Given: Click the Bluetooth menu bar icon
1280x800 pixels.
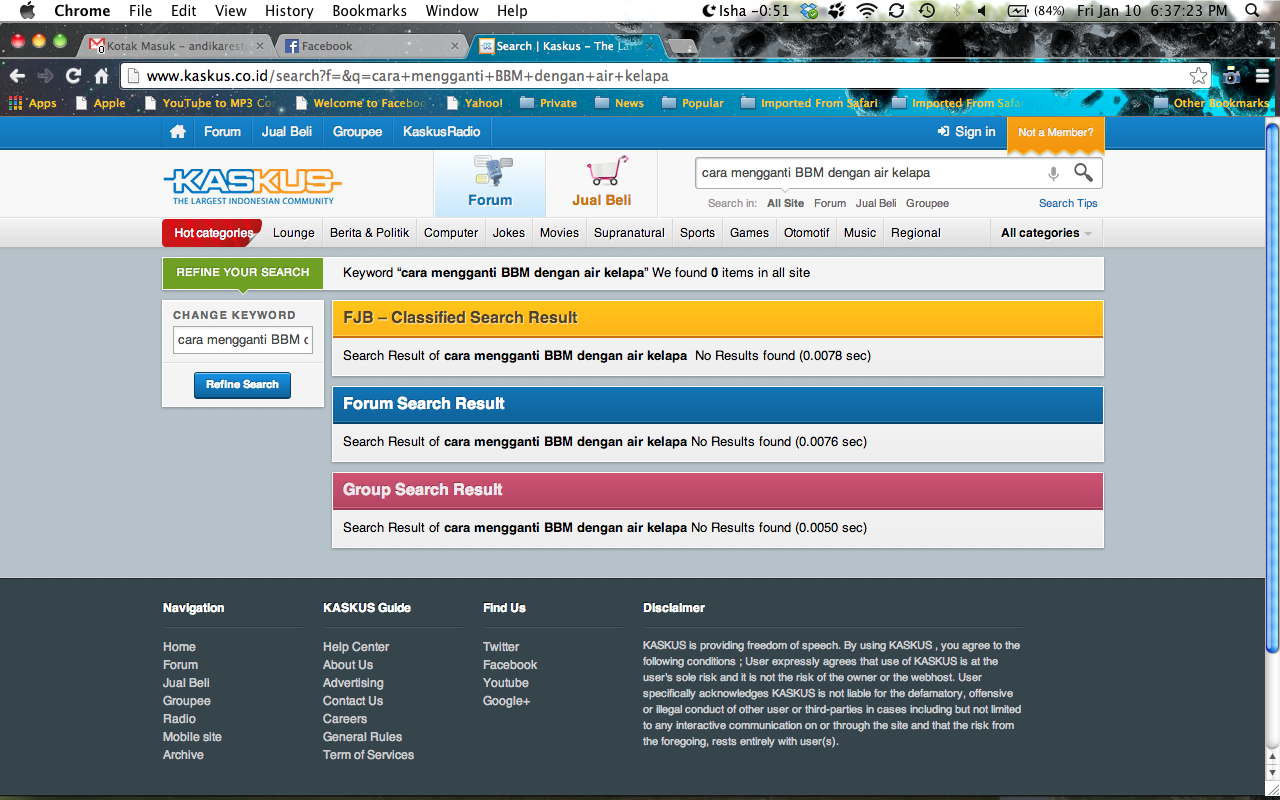Looking at the screenshot, I should pos(956,11).
